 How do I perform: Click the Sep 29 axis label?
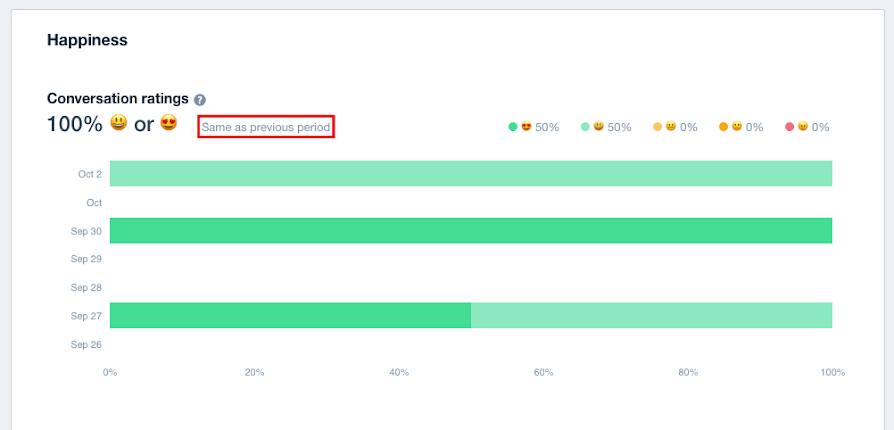86,259
